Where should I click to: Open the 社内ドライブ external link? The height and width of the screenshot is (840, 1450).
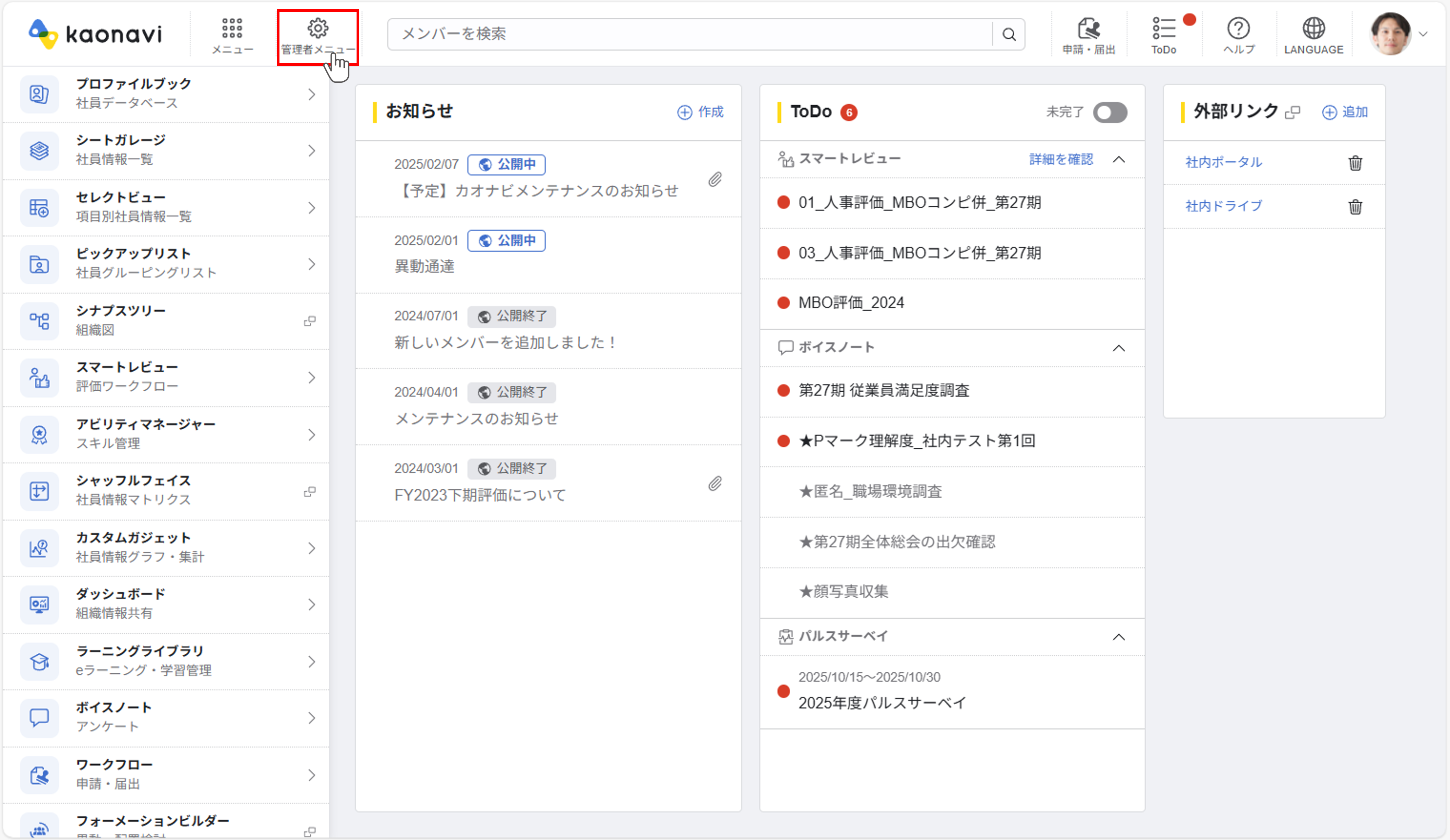[1224, 206]
